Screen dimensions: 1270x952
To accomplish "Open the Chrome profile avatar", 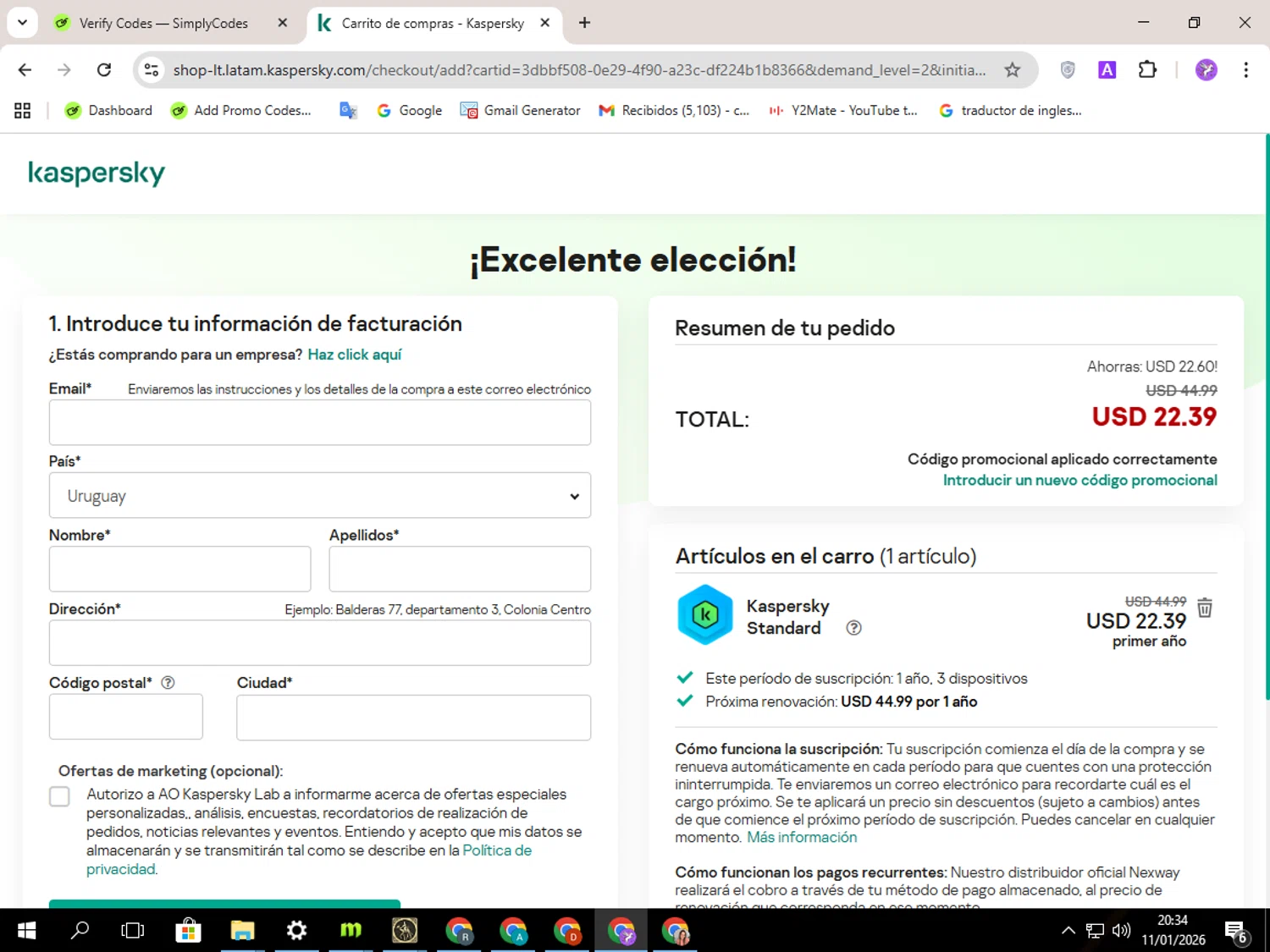I will click(1206, 70).
